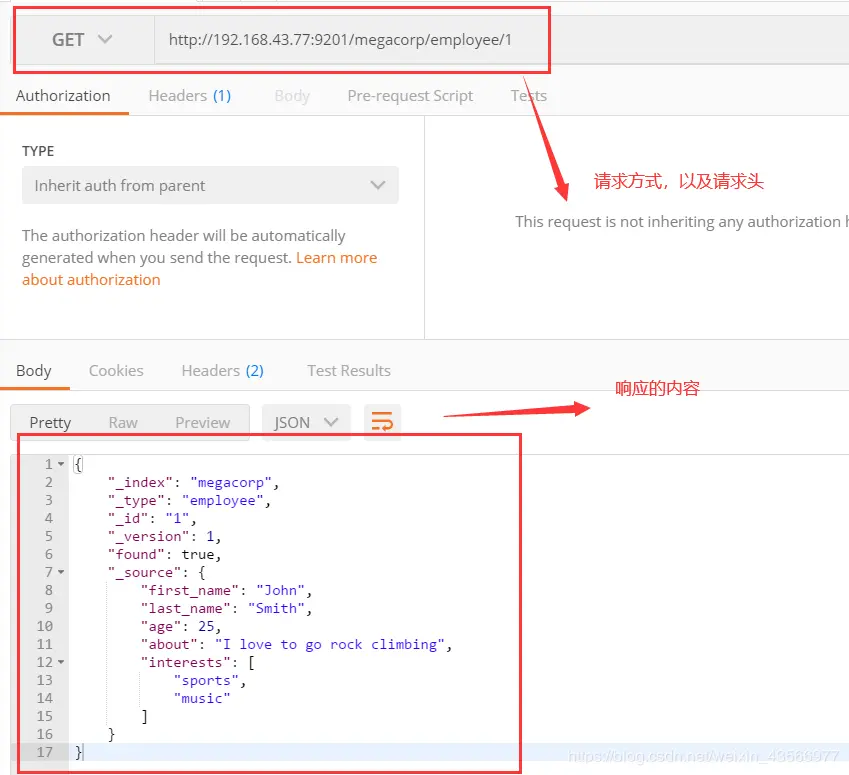The height and width of the screenshot is (775, 849).
Task: Open the Inherit auth from parent dropdown
Action: [210, 185]
